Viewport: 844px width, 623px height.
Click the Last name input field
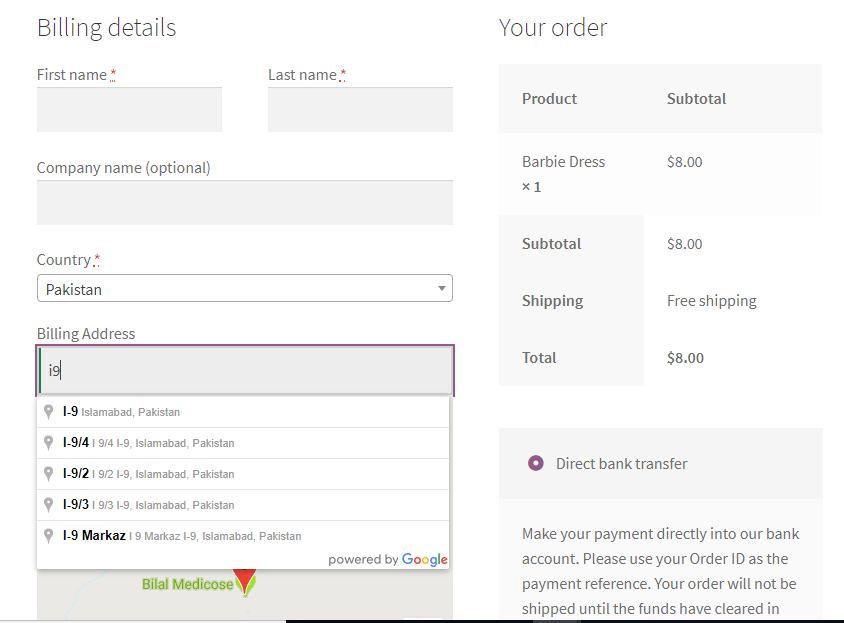[360, 109]
